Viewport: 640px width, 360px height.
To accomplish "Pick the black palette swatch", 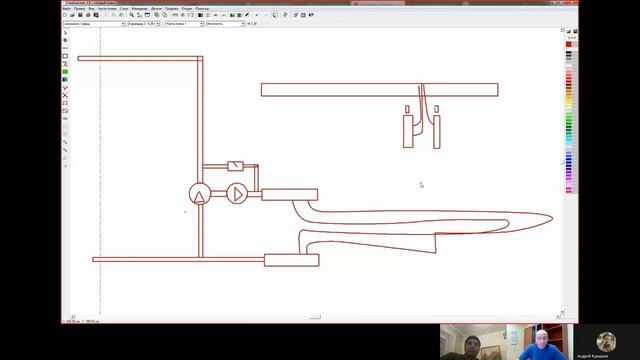I will click(569, 53).
